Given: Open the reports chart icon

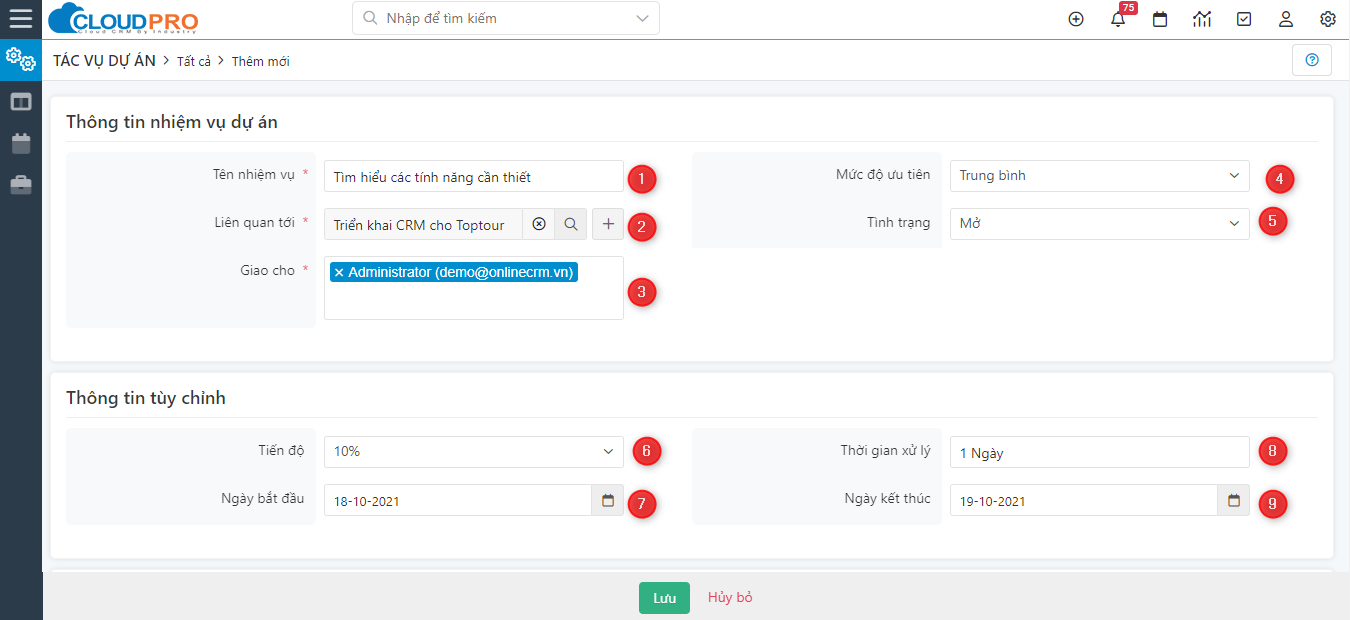Looking at the screenshot, I should click(x=1202, y=19).
